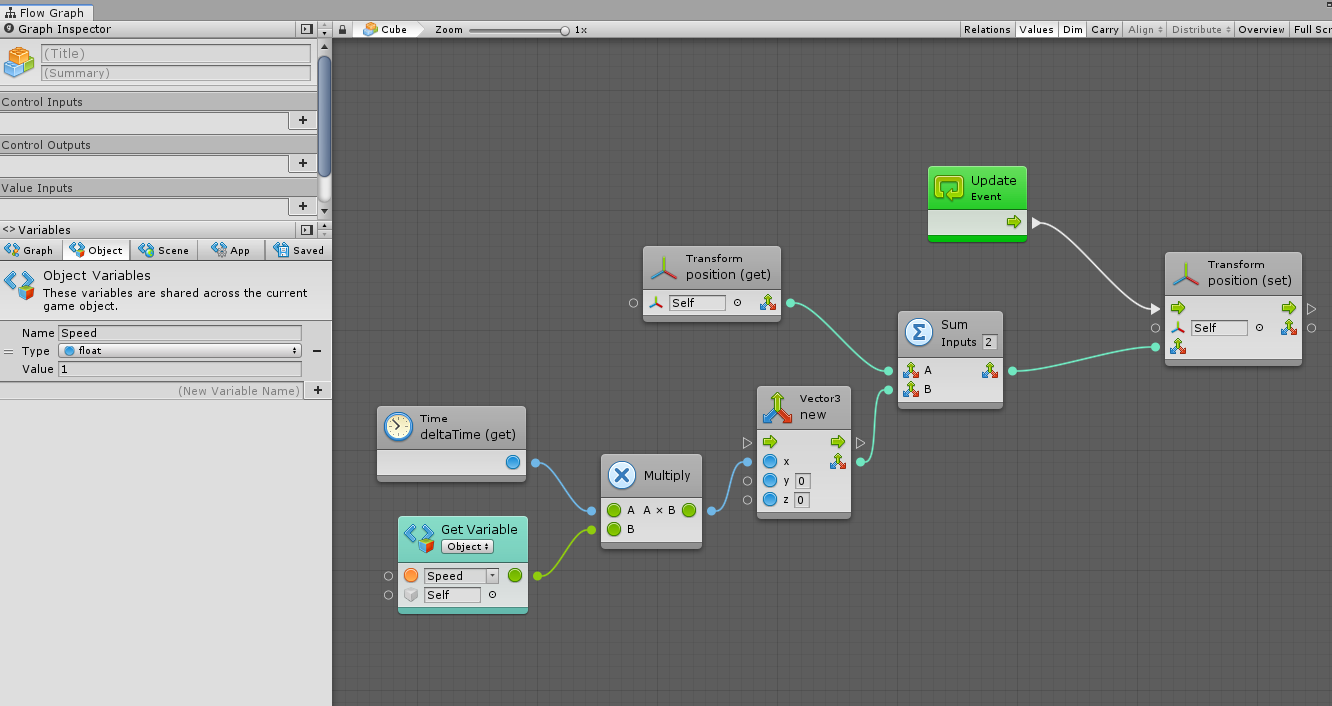
Task: Open the Speed variable name dropdown
Action: point(492,576)
